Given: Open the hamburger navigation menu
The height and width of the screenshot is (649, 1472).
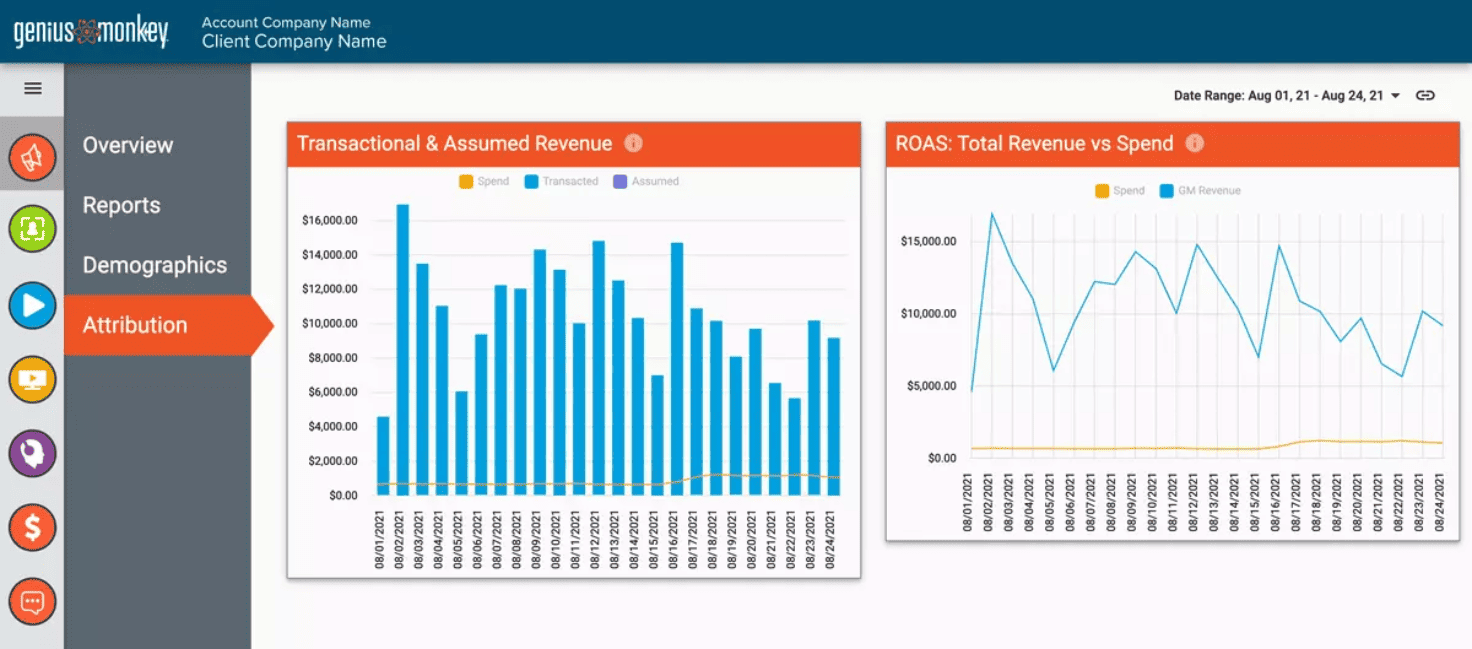Looking at the screenshot, I should tap(33, 88).
